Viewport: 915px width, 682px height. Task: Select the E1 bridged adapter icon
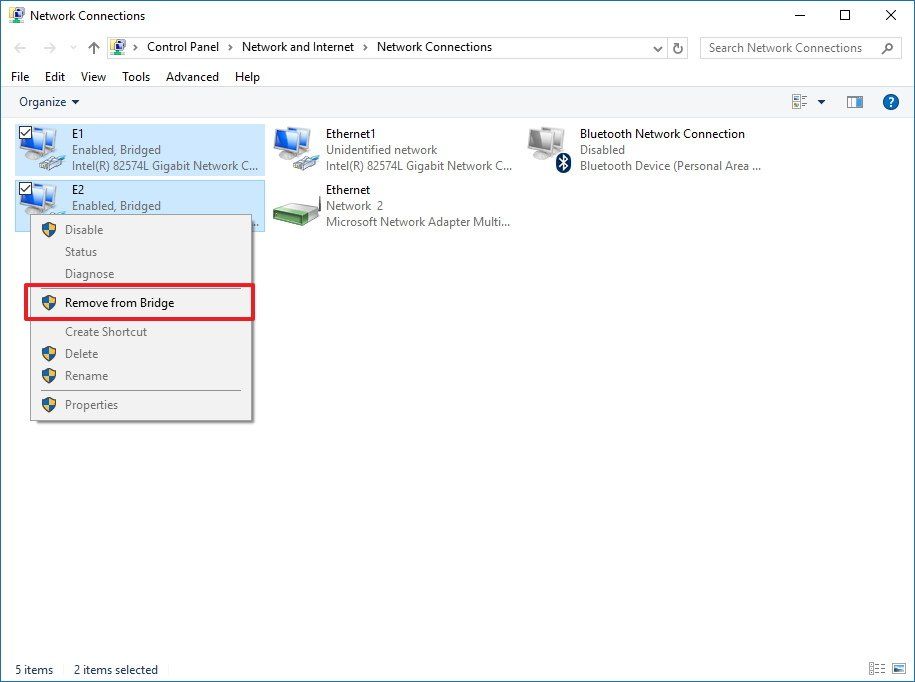point(42,147)
